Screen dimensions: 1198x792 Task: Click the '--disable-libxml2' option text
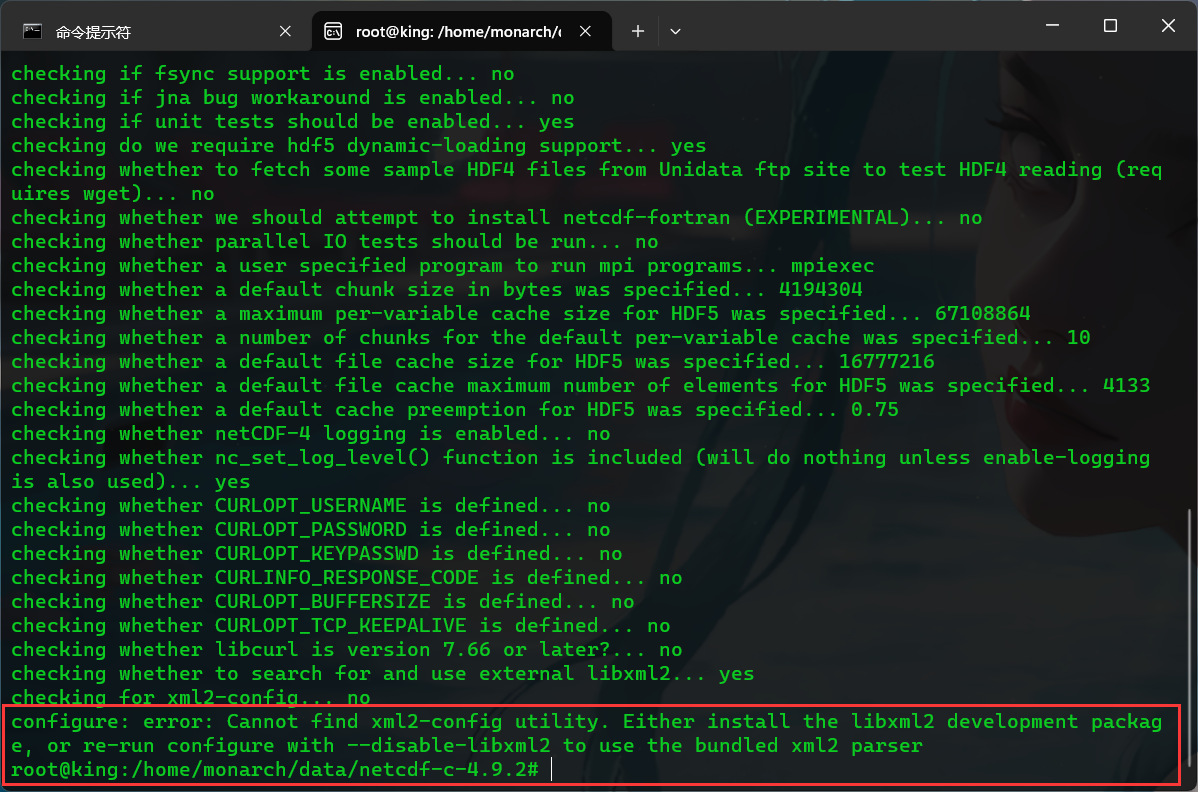click(448, 745)
